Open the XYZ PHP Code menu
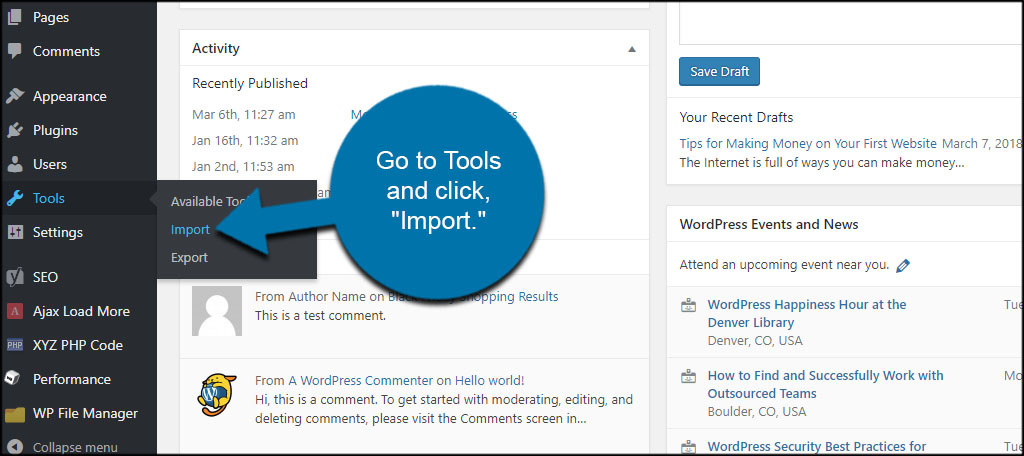The height and width of the screenshot is (456, 1024). click(x=78, y=345)
